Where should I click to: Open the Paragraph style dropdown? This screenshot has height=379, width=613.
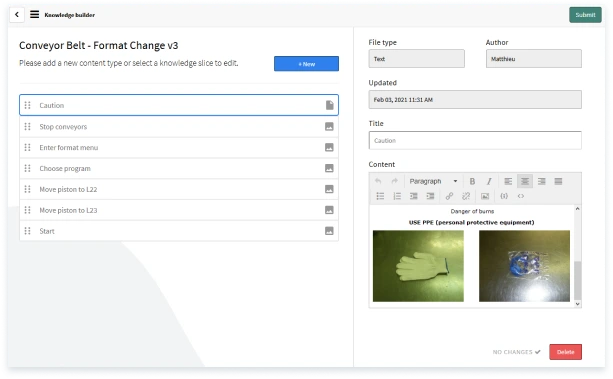click(x=433, y=181)
